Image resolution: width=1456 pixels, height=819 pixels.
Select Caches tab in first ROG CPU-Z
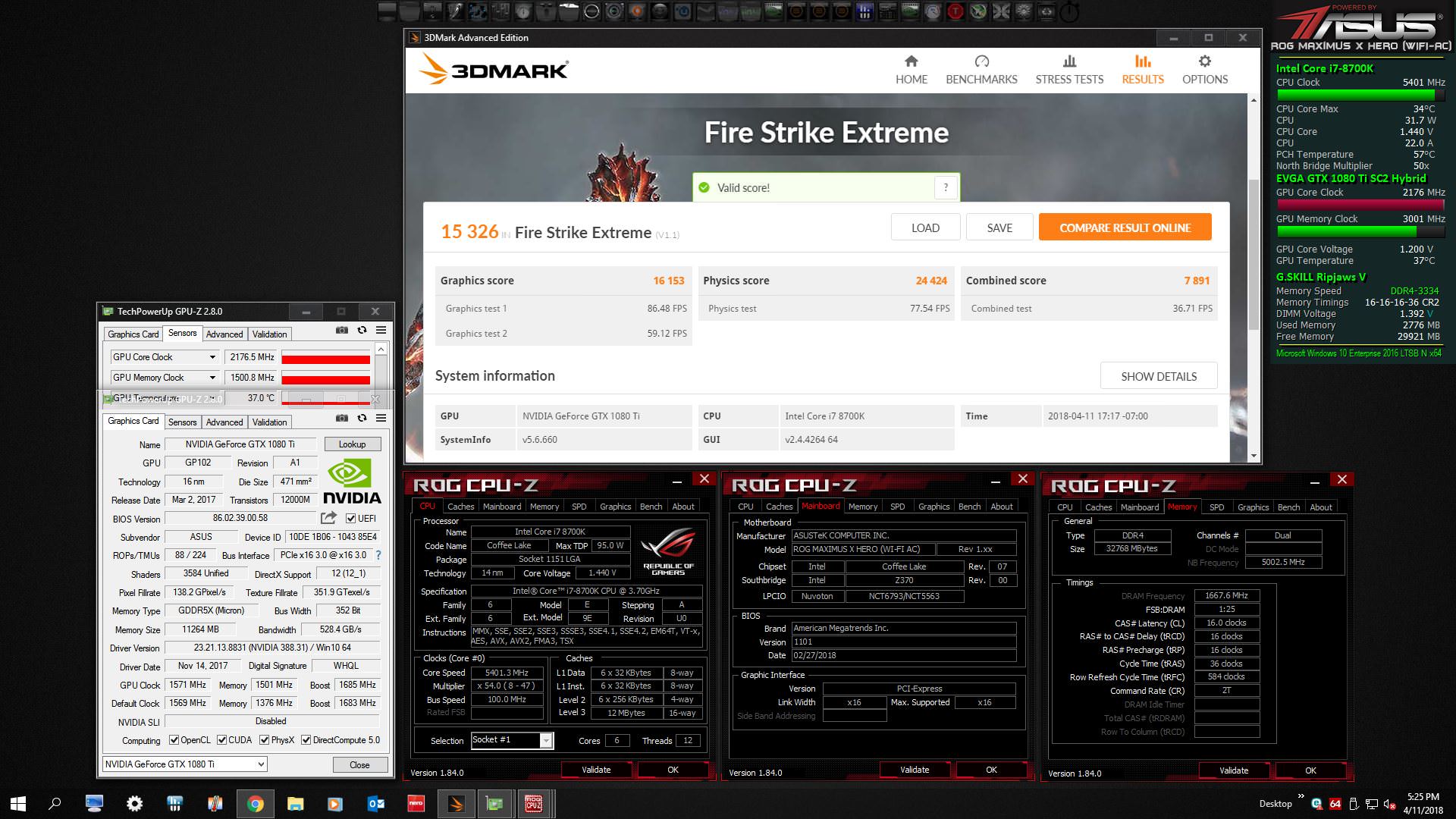[x=460, y=507]
